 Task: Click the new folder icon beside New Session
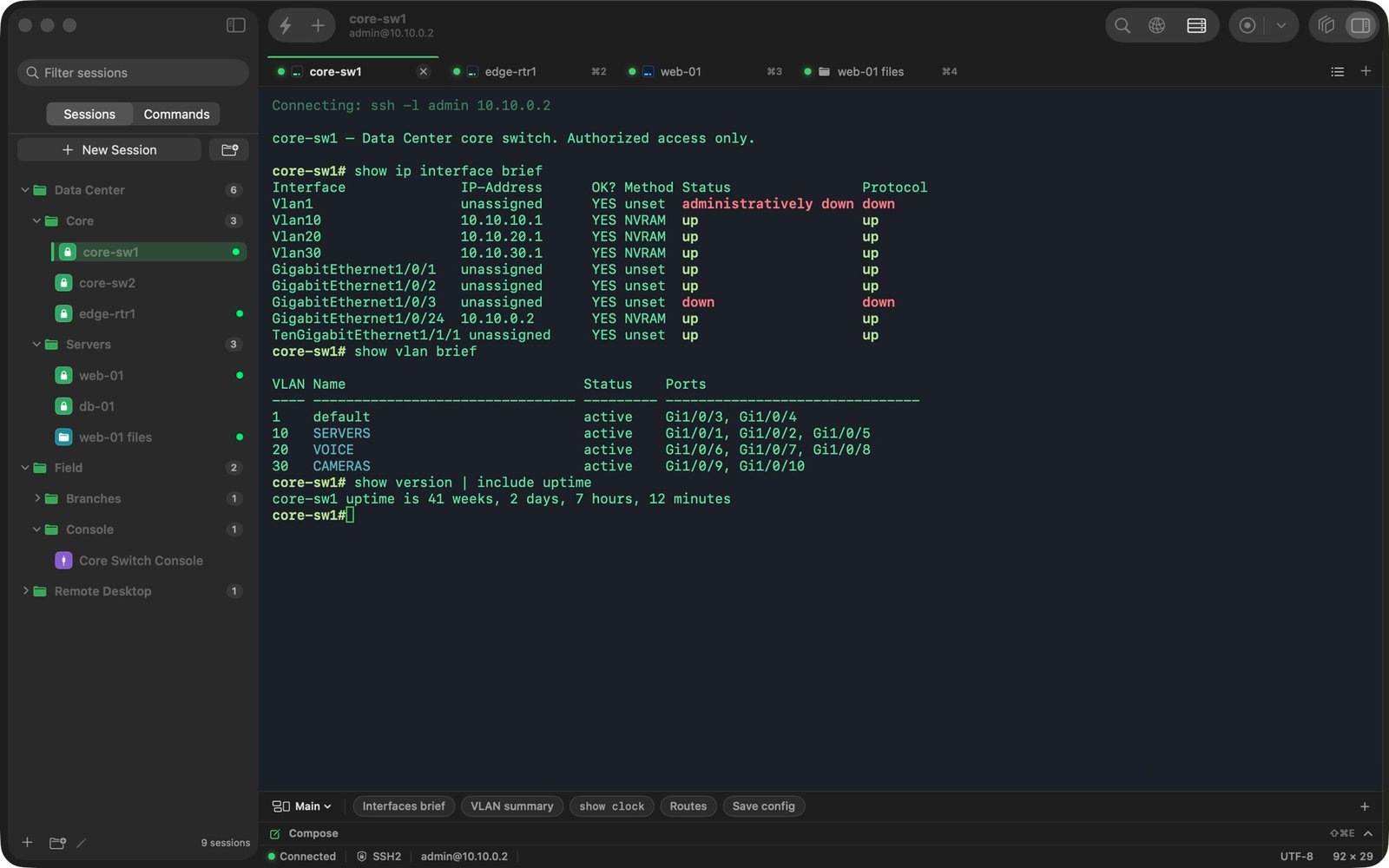click(x=229, y=149)
